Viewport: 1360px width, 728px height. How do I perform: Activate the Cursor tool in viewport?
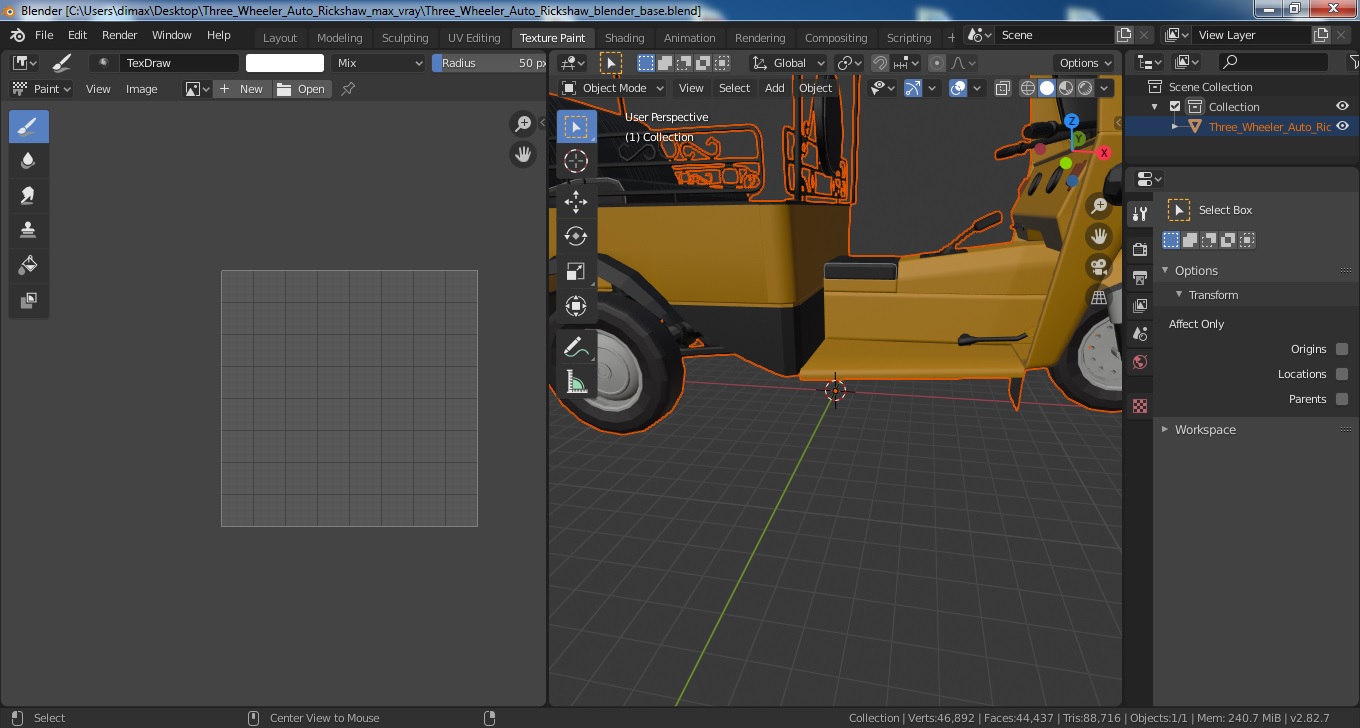tap(576, 161)
